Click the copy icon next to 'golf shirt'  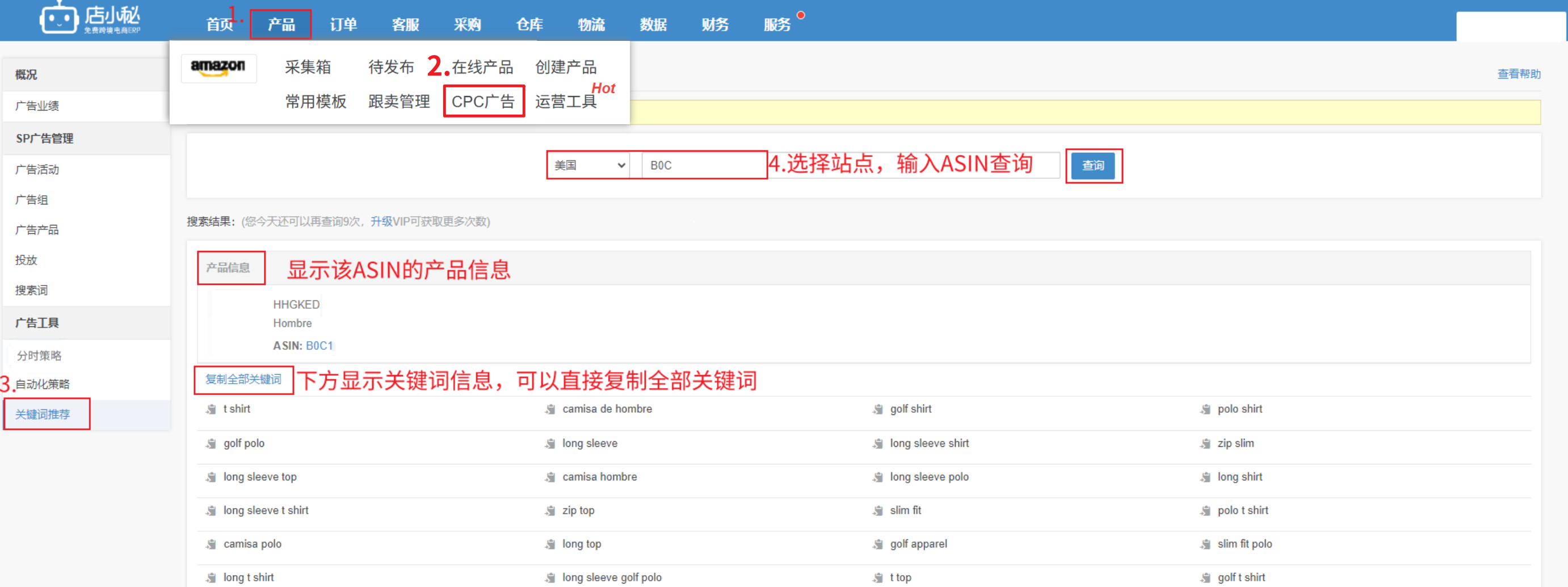pos(878,409)
